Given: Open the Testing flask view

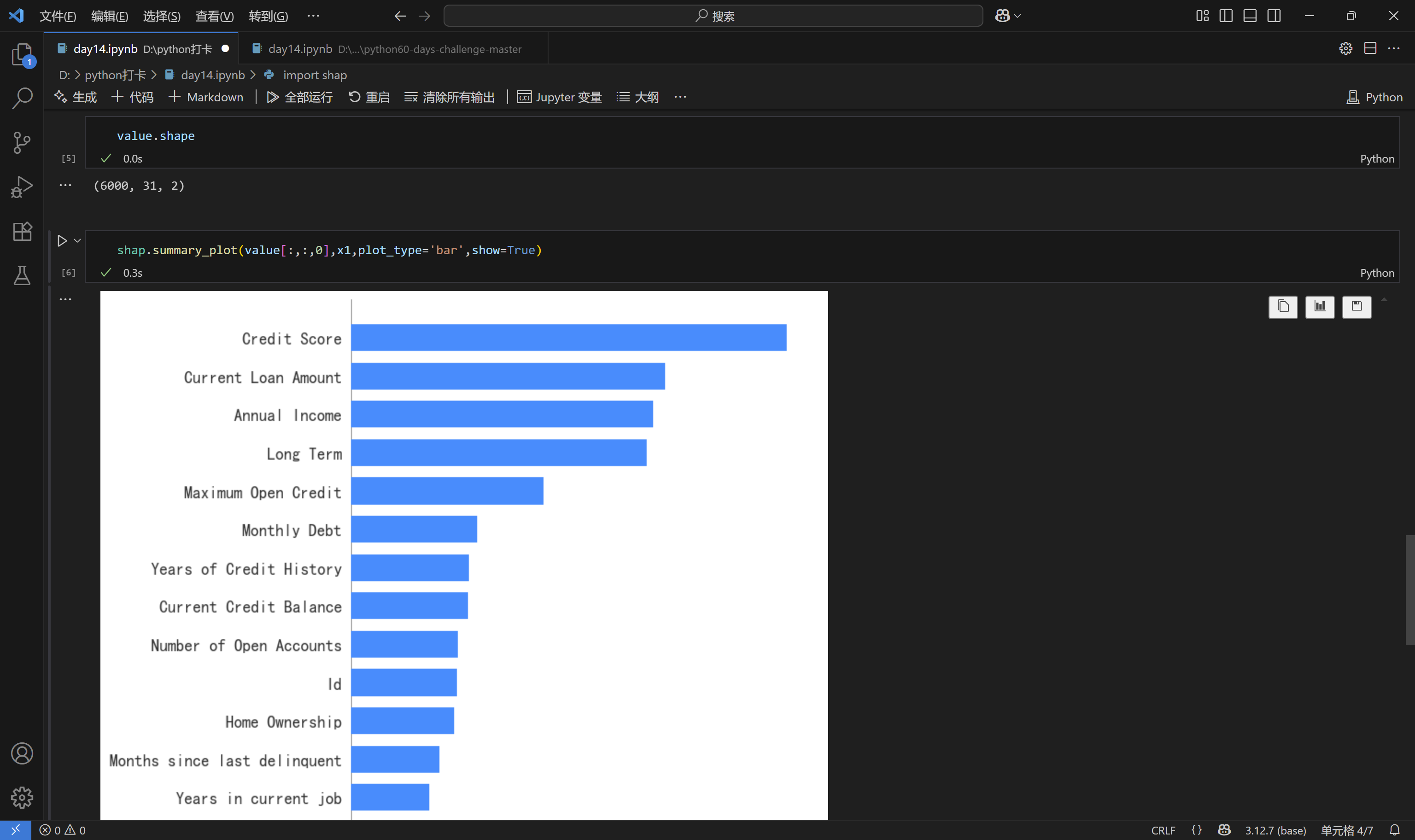Looking at the screenshot, I should click(x=22, y=276).
